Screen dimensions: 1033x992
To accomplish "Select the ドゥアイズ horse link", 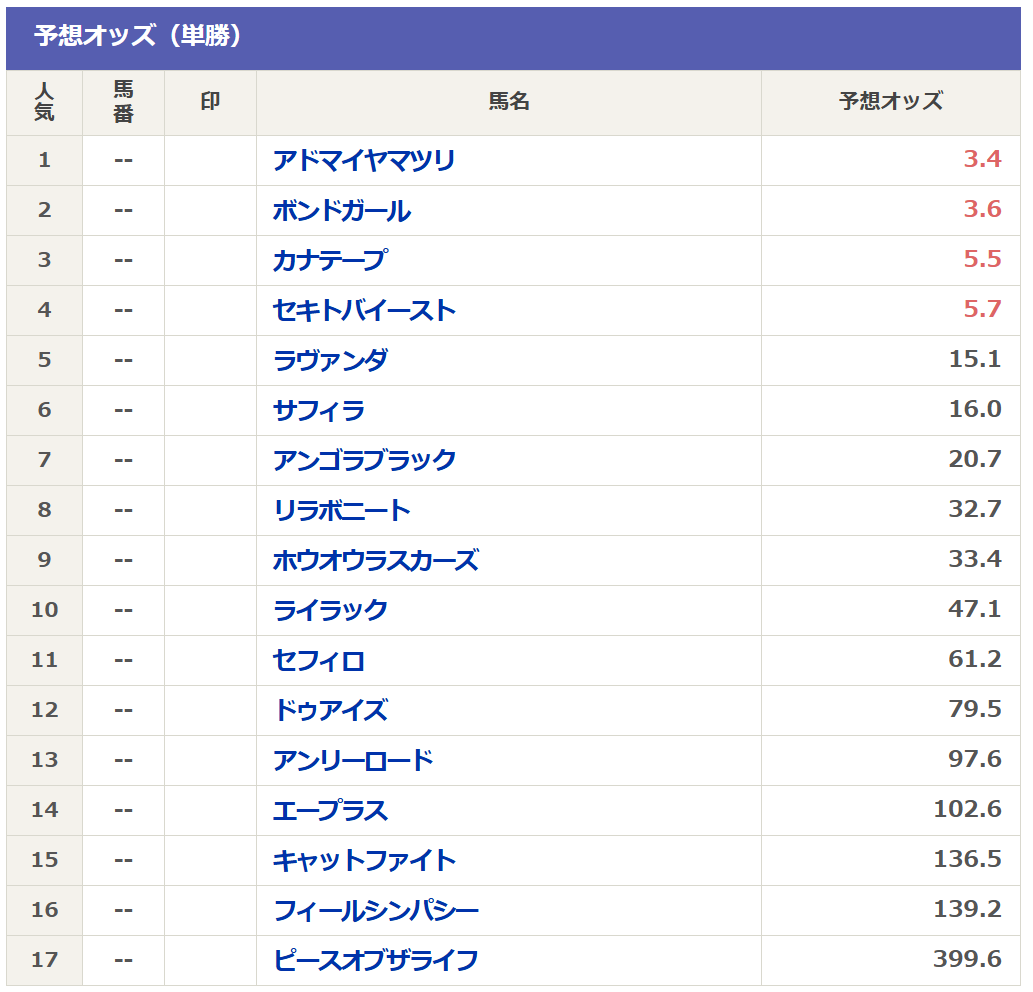I will (x=330, y=711).
